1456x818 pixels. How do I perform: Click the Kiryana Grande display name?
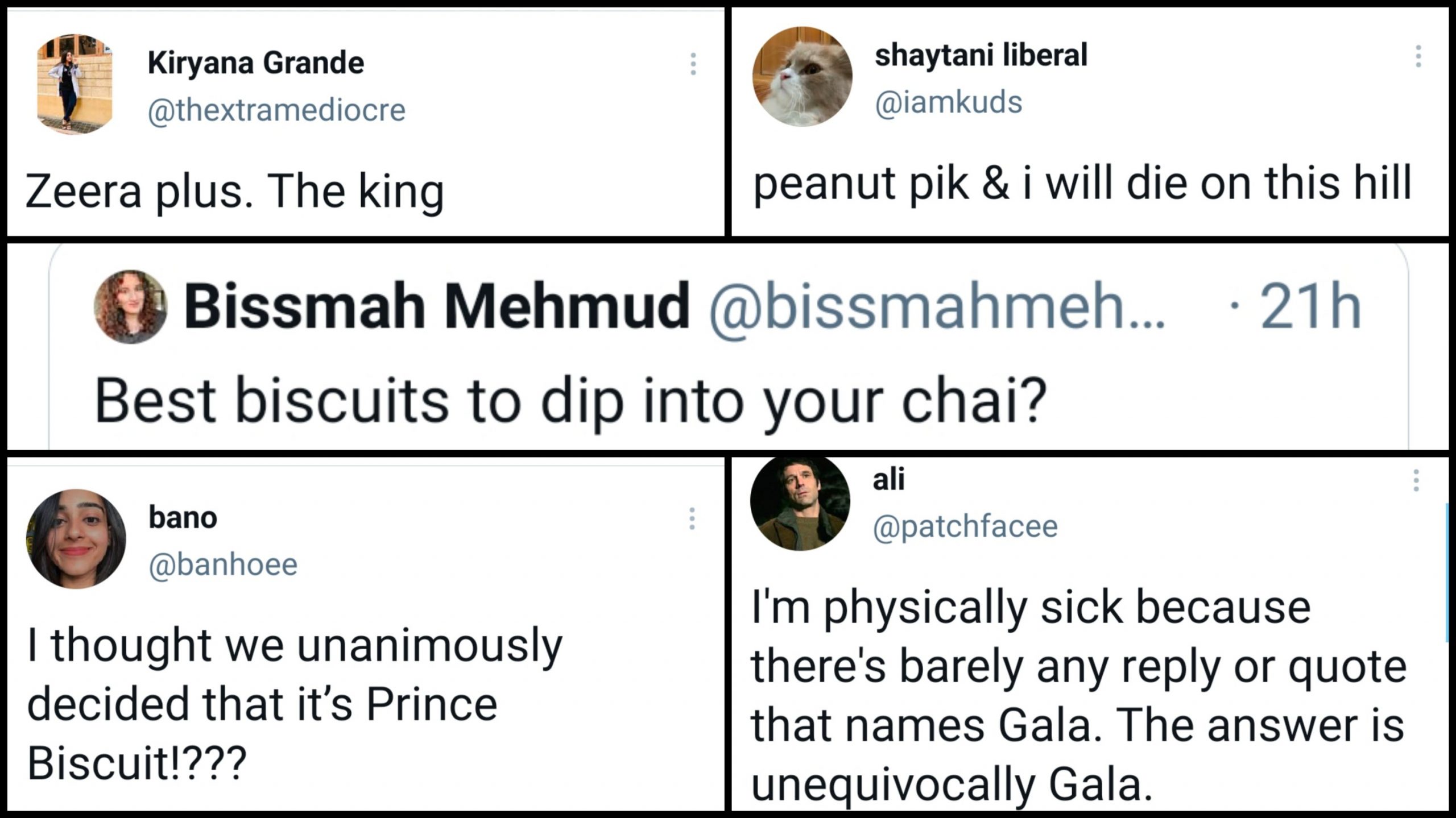(256, 63)
